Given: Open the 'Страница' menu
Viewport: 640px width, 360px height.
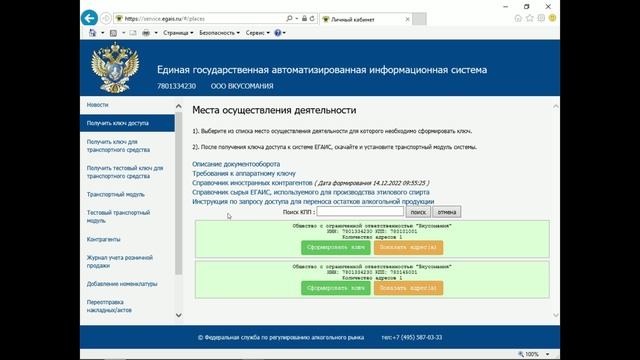Looking at the screenshot, I should (x=178, y=33).
